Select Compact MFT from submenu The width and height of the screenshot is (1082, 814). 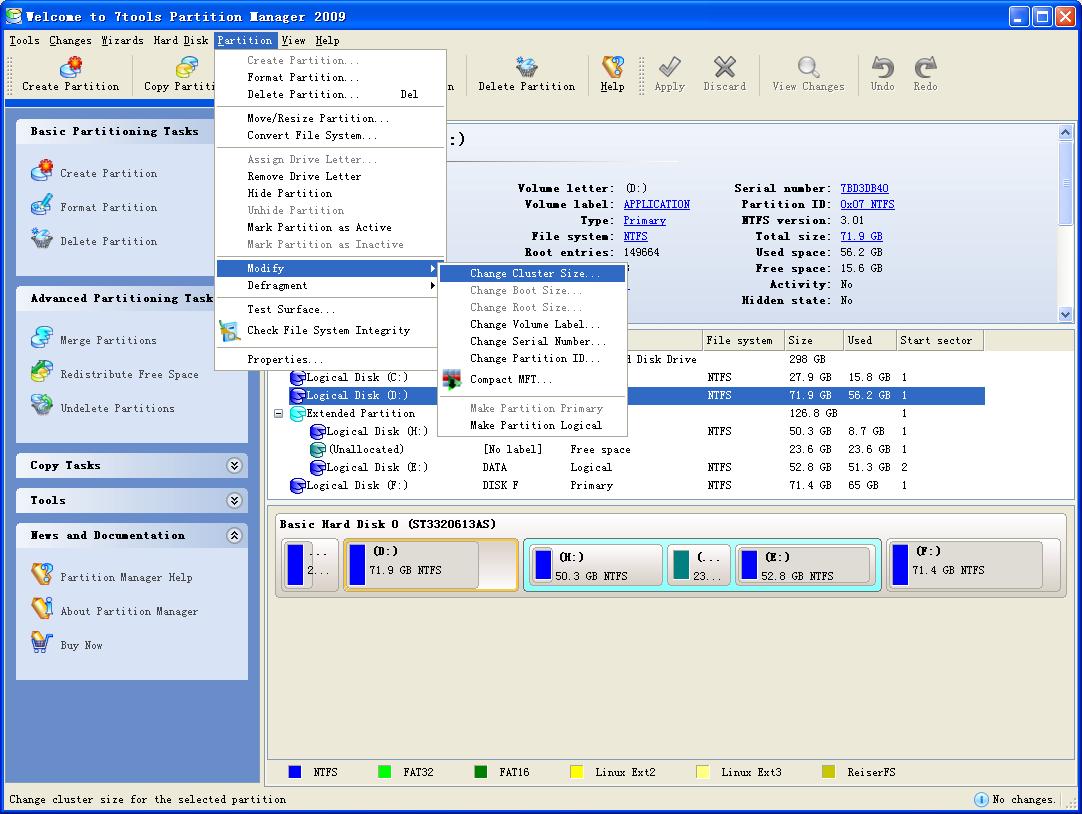(510, 380)
